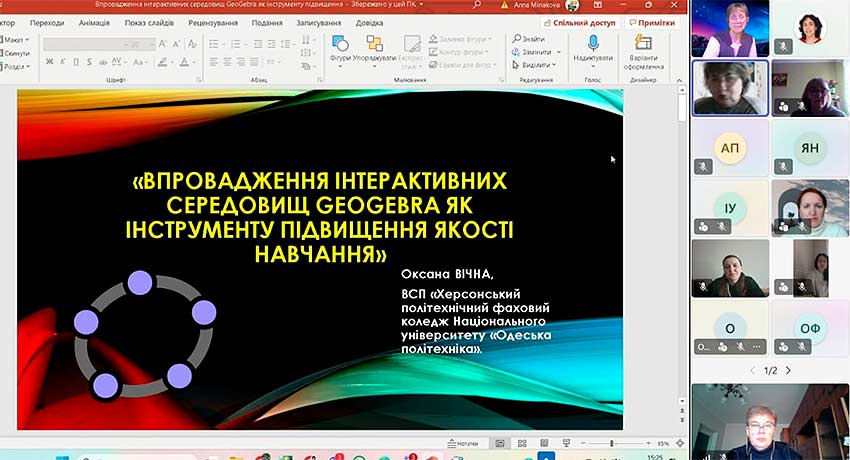Apply the text highlight color

tap(162, 62)
